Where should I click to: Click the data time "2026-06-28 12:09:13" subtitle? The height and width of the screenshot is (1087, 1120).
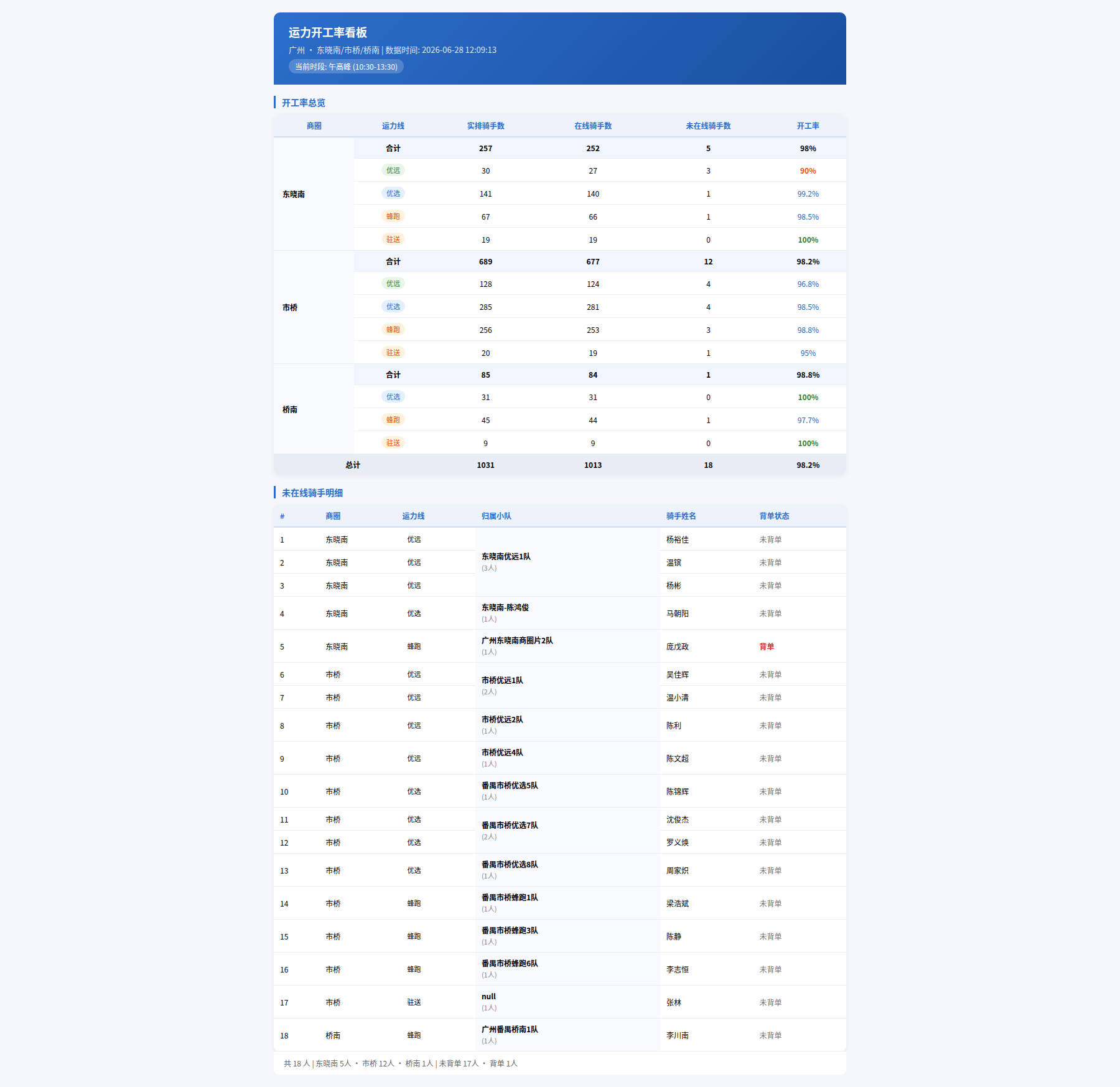pyautogui.click(x=459, y=50)
